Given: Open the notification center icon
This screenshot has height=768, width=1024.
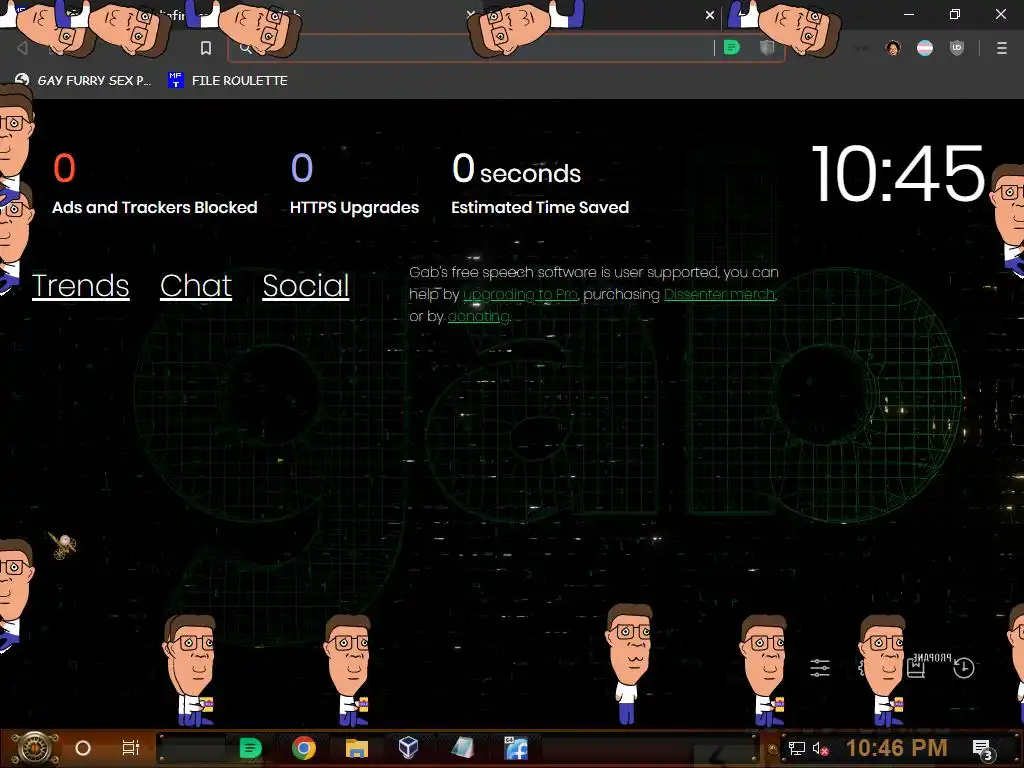Looking at the screenshot, I should [x=983, y=750].
